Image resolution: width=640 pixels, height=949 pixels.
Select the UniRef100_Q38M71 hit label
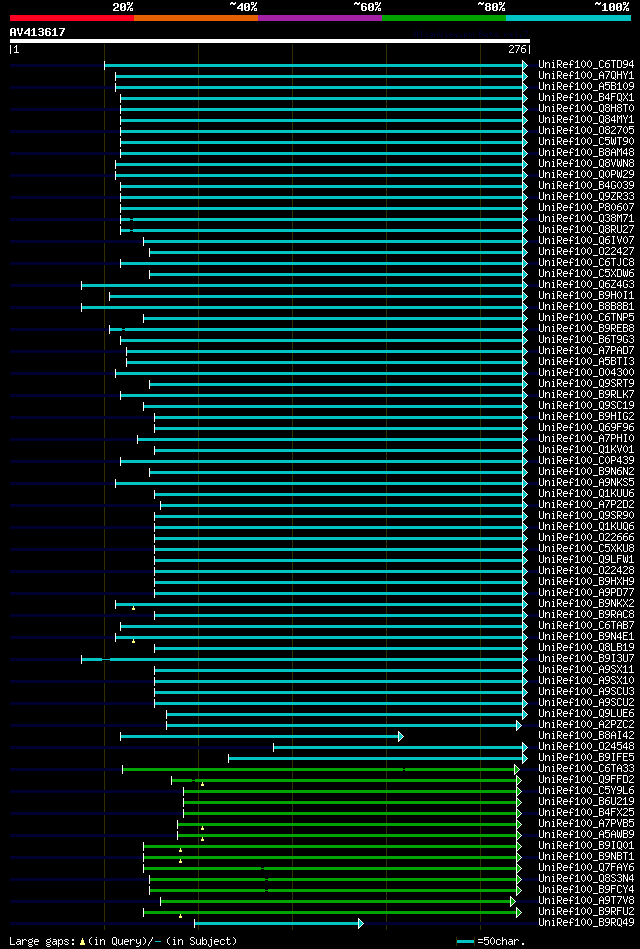[586, 218]
